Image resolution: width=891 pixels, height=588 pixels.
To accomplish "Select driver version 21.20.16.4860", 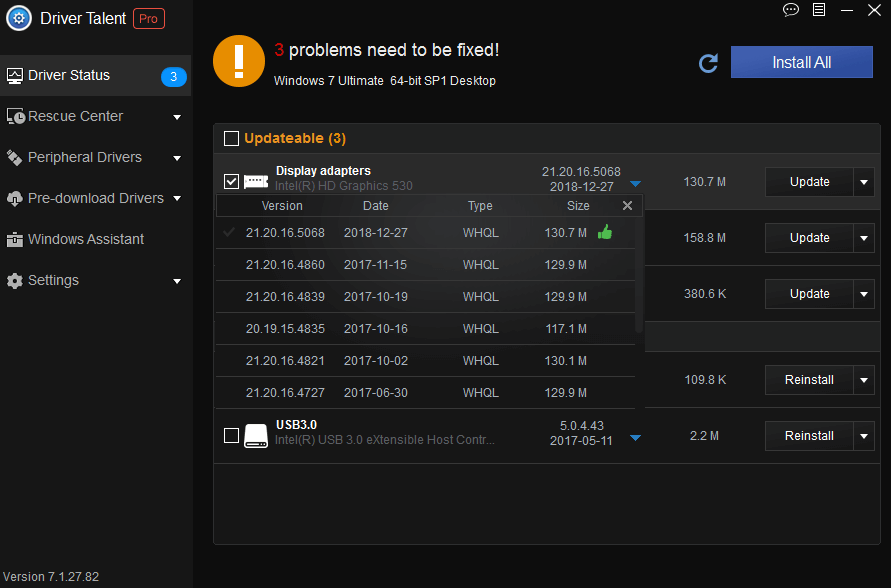I will pos(425,265).
